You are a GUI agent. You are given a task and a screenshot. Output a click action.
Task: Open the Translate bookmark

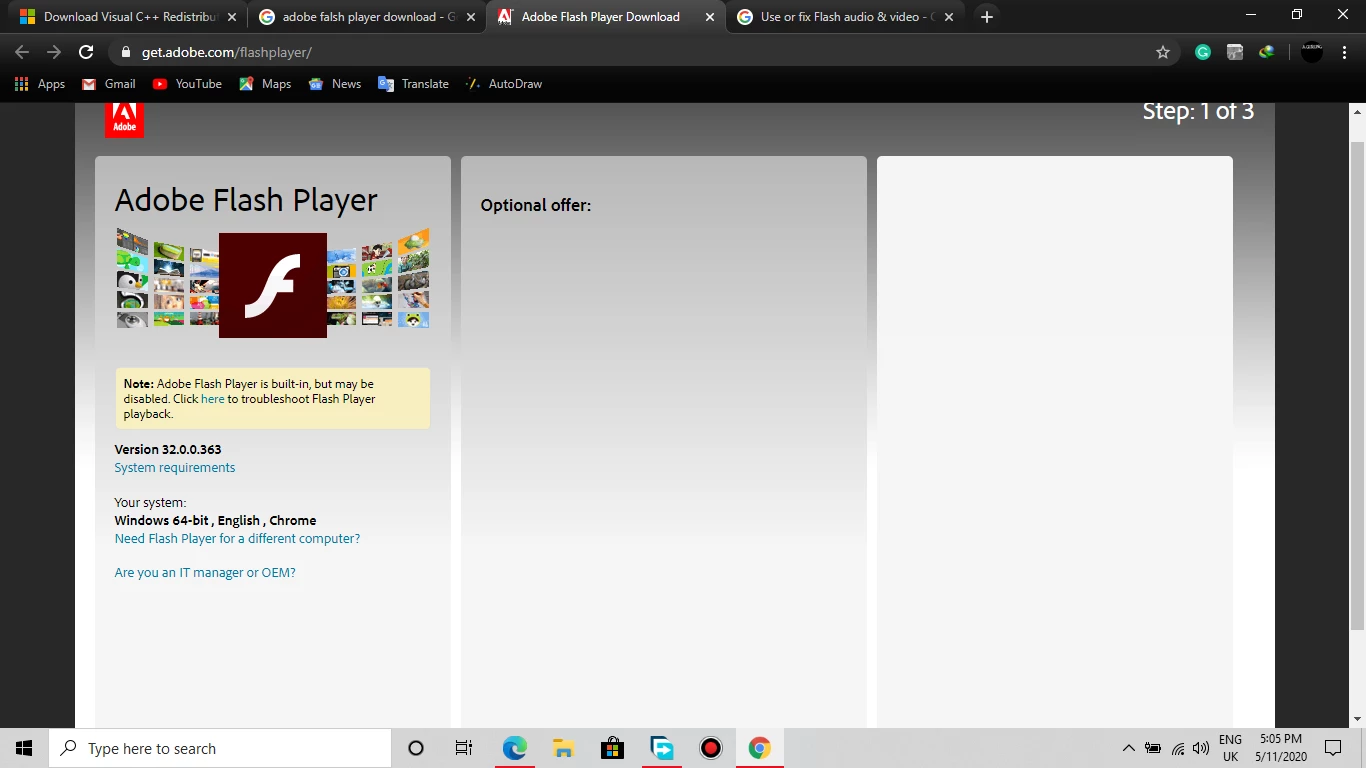point(413,84)
